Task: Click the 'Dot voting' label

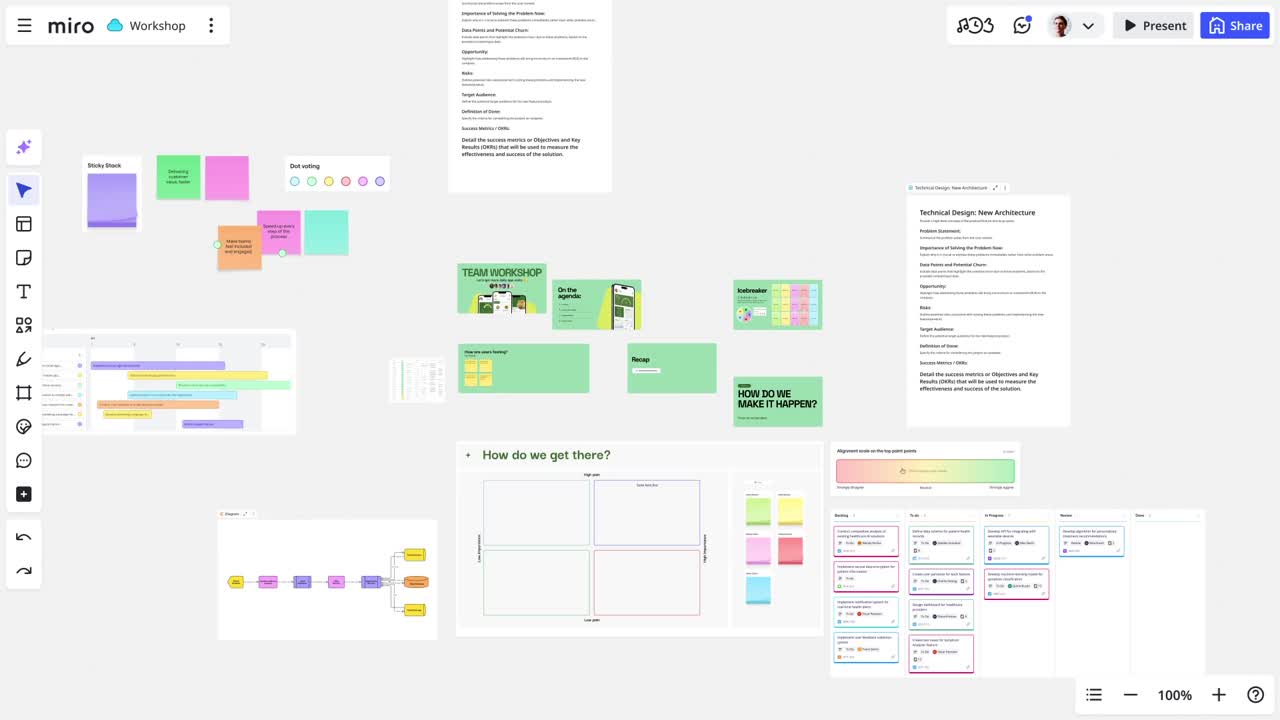Action: pos(305,166)
